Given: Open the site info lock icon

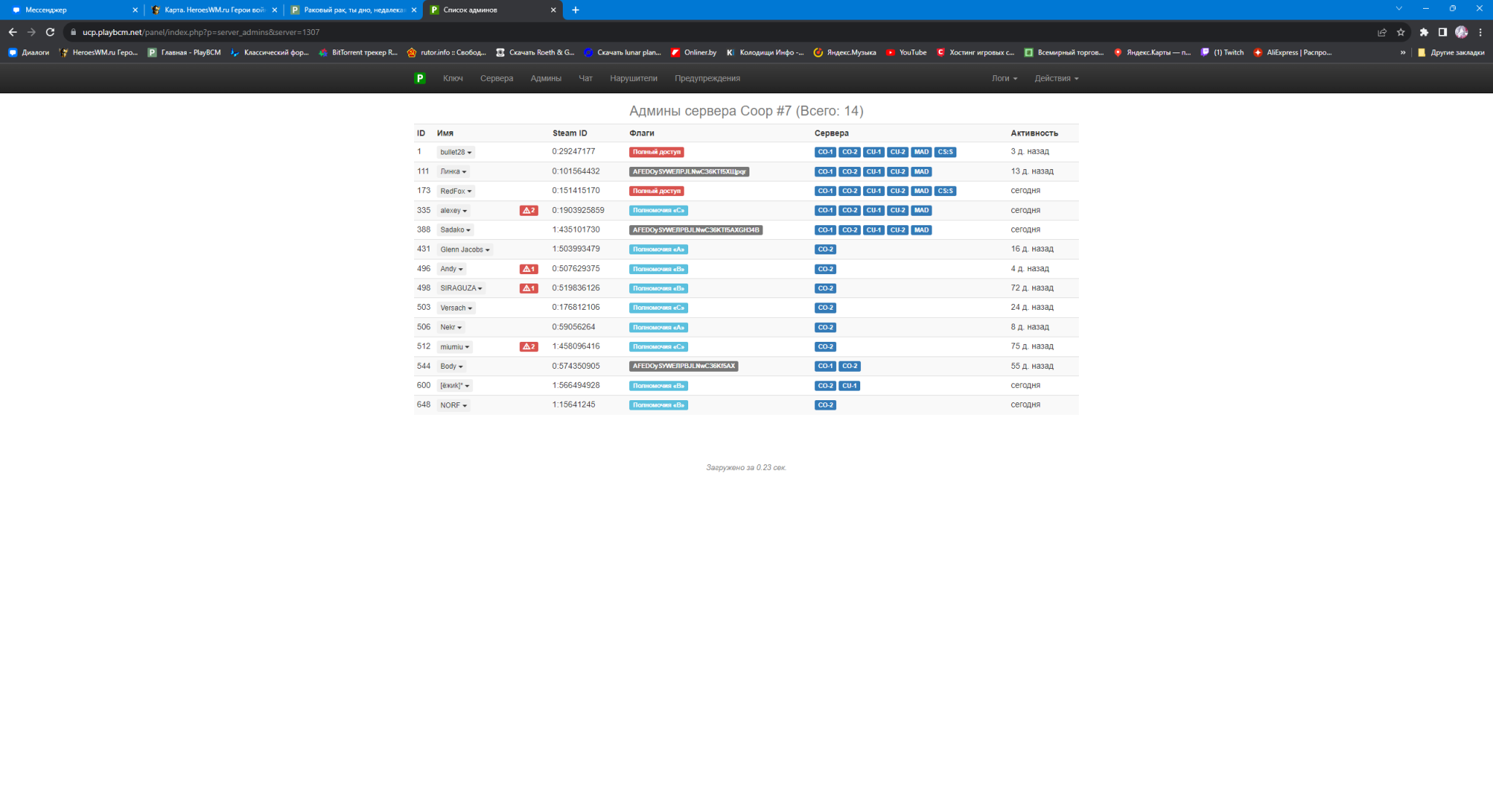Looking at the screenshot, I should [x=73, y=32].
